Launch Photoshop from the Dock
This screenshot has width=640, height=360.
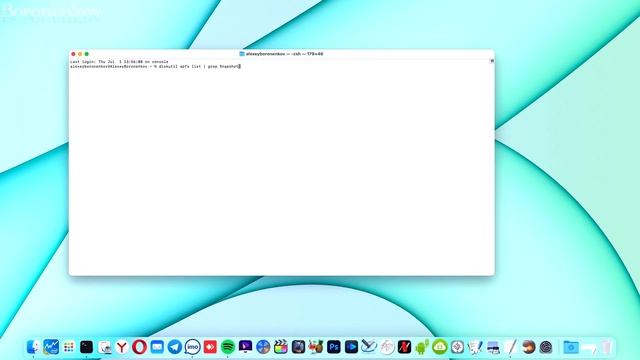(334, 347)
